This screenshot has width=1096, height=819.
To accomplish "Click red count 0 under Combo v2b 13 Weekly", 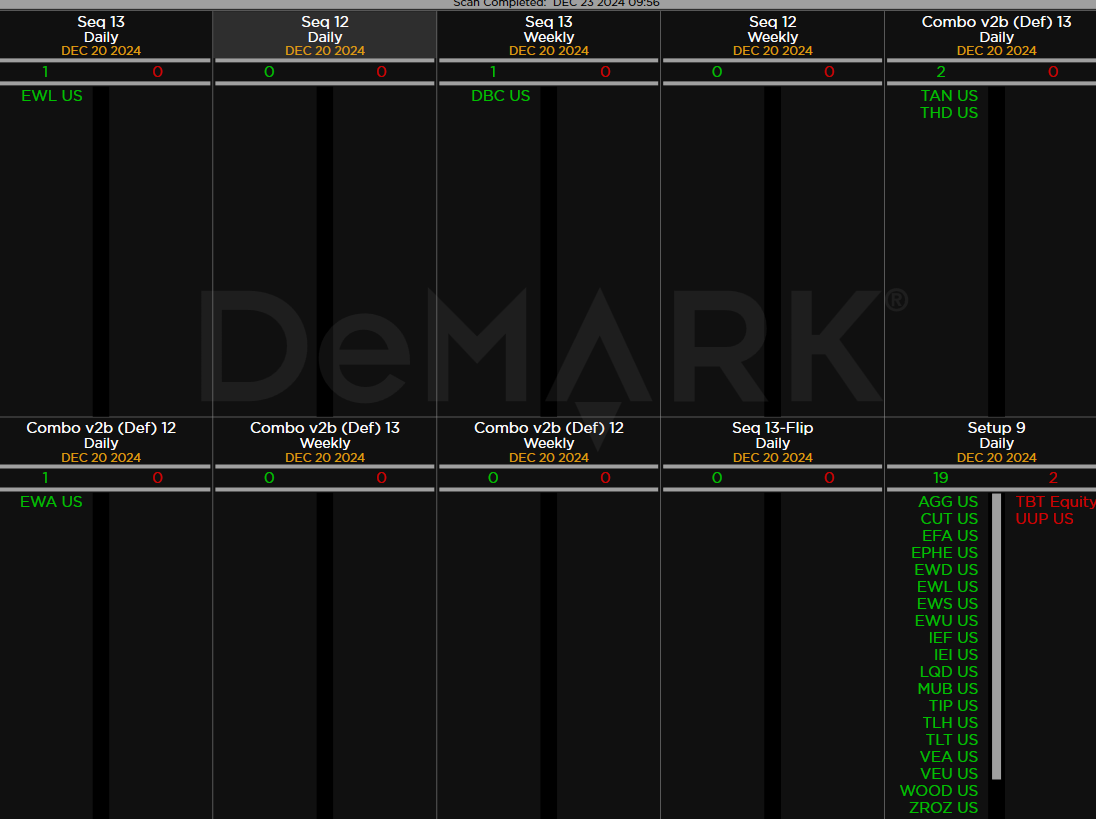I will [x=381, y=478].
